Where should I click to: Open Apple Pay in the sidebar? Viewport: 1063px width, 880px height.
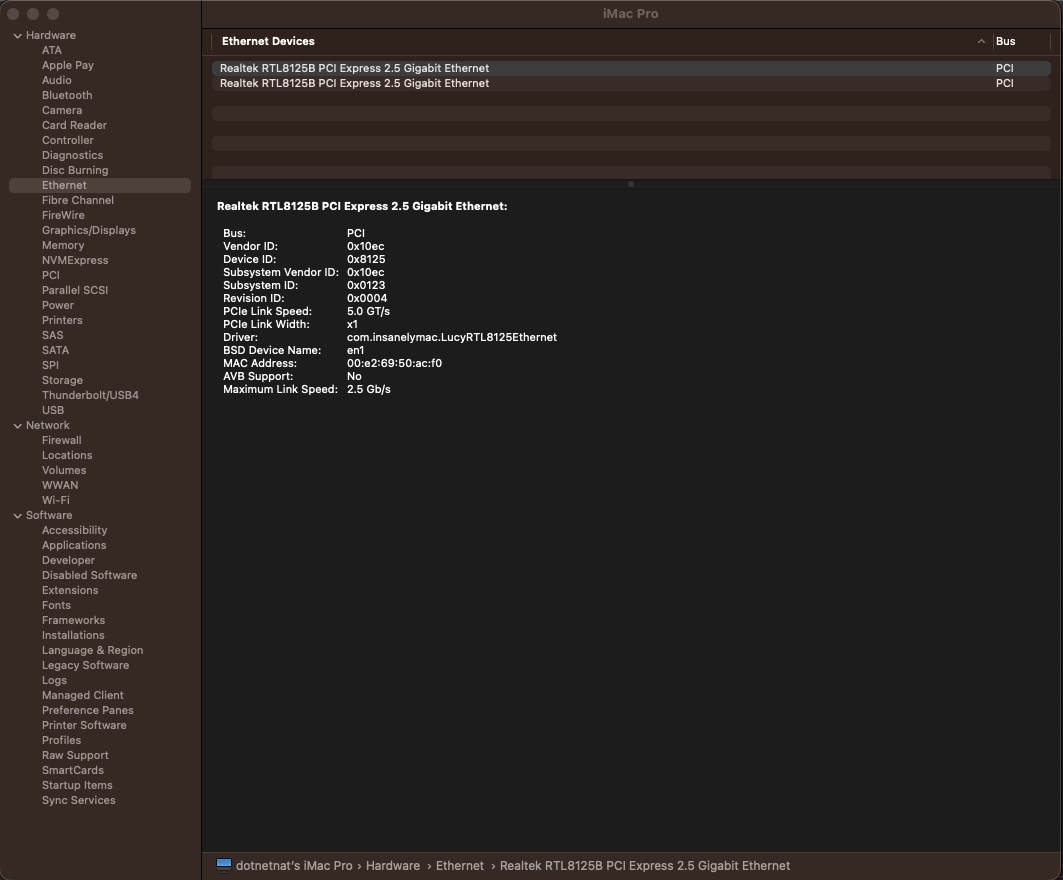pyautogui.click(x=68, y=65)
